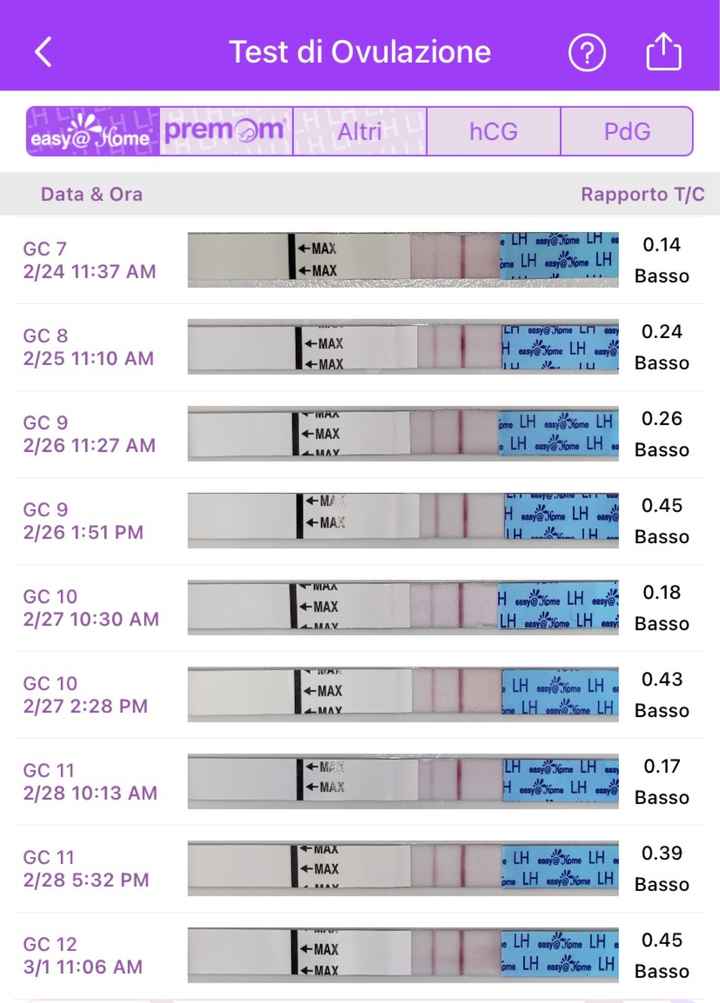720x1003 pixels.
Task: Tap the back arrow icon
Action: pos(43,52)
